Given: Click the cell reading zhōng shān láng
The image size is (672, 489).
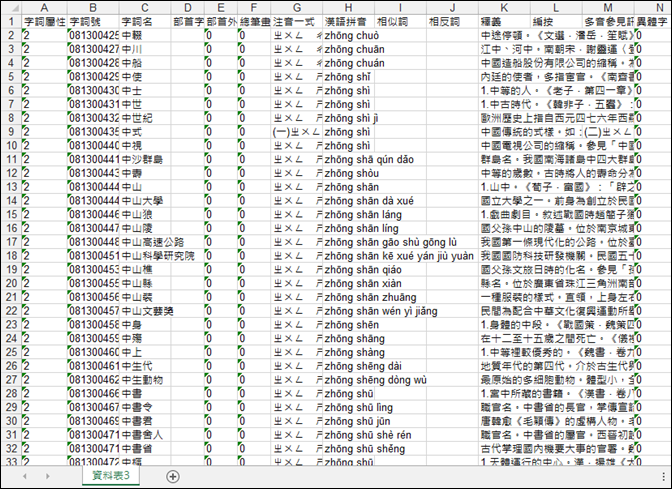Looking at the screenshot, I should (x=348, y=214).
